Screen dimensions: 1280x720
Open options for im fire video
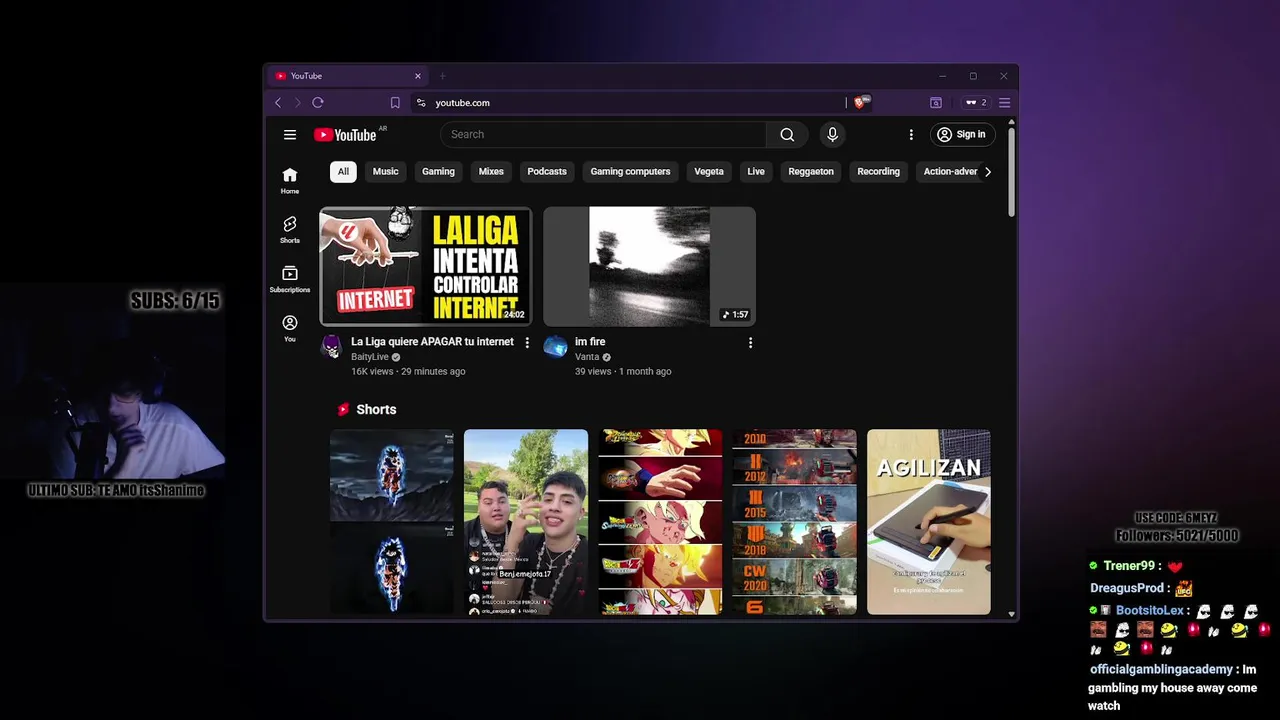click(750, 343)
